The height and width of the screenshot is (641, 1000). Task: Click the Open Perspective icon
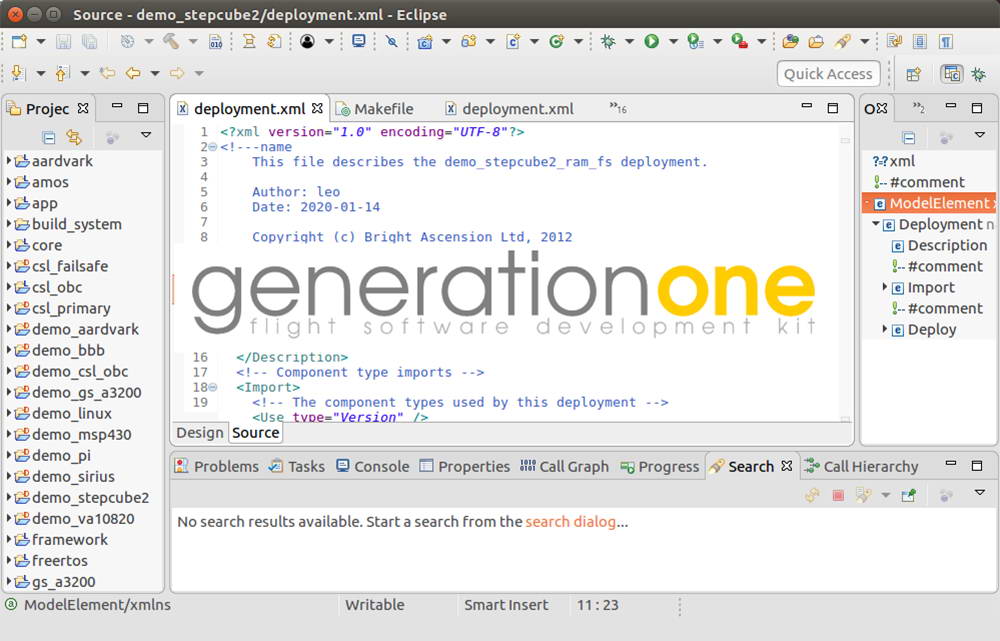pyautogui.click(x=913, y=74)
